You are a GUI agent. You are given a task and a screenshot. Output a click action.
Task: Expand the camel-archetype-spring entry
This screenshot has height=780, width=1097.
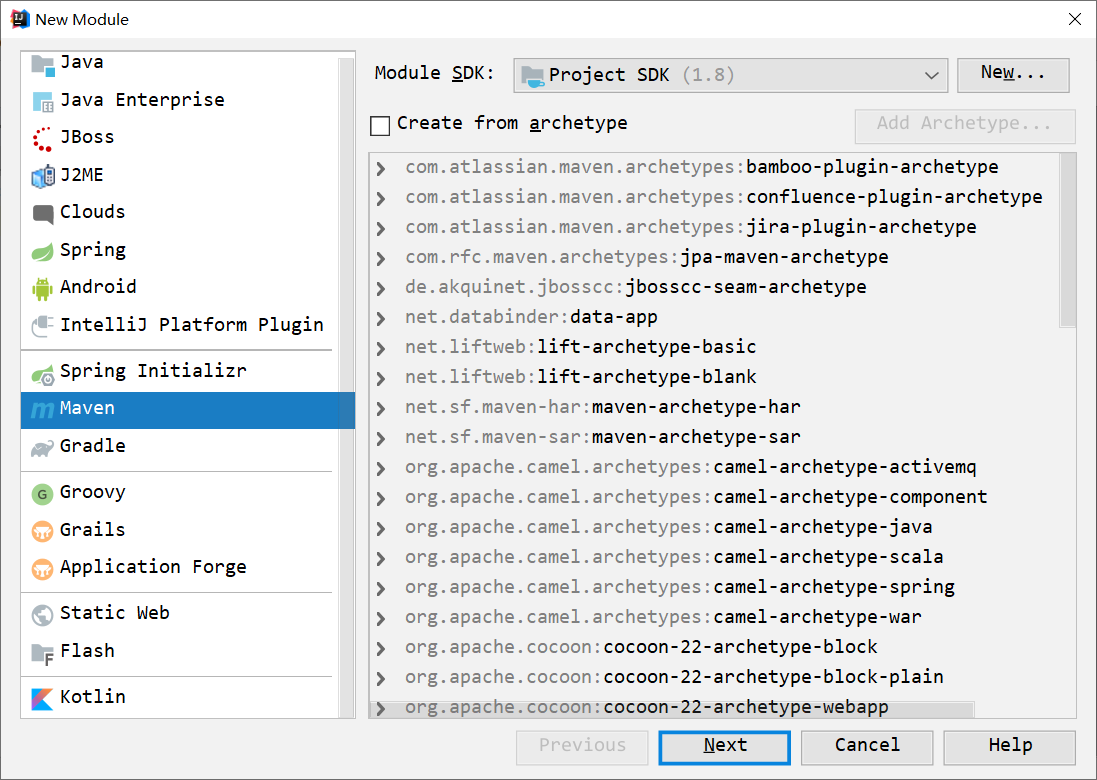[x=381, y=588]
